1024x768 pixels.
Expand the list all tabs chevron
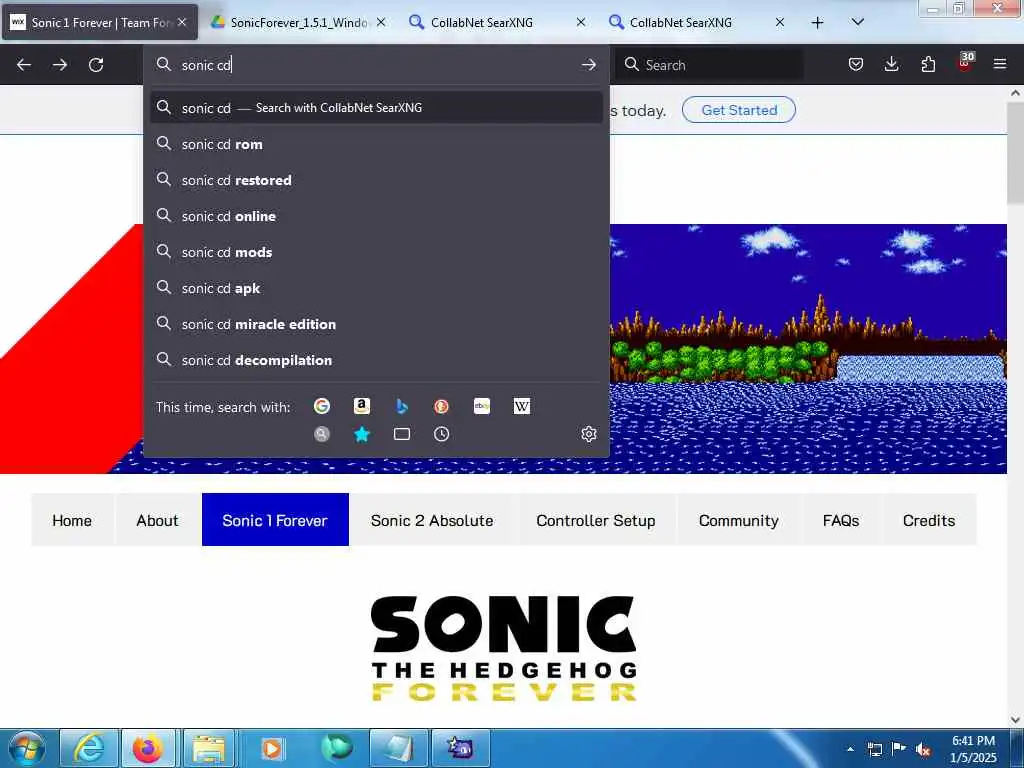pos(858,22)
